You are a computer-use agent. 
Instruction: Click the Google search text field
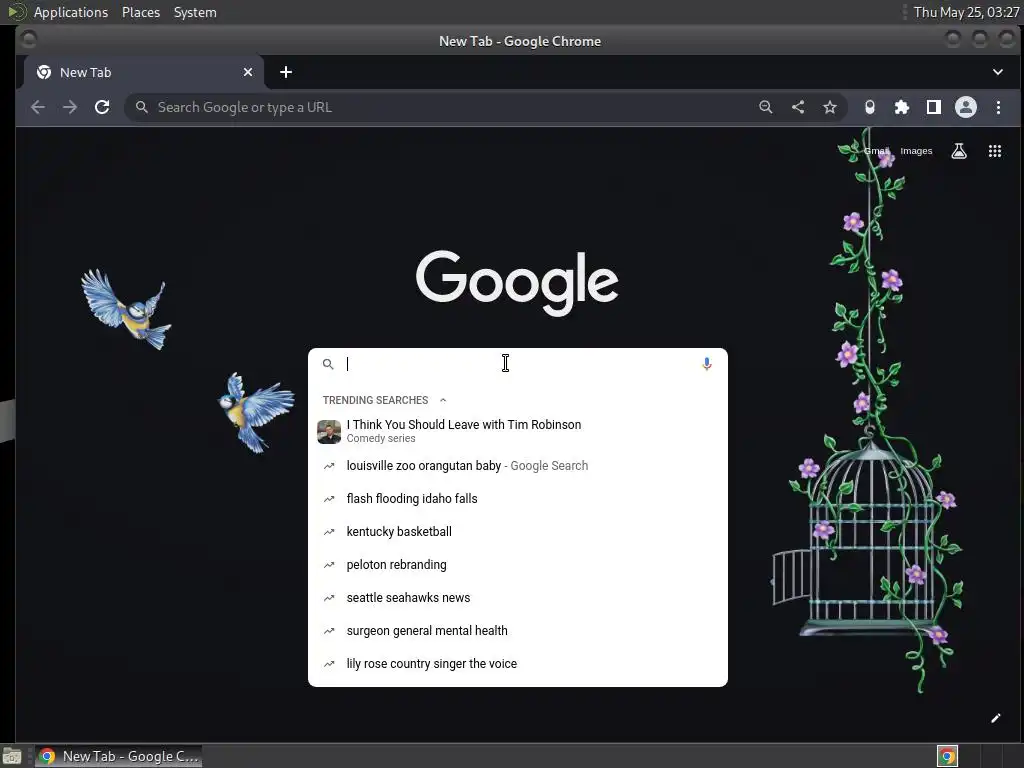coord(519,364)
